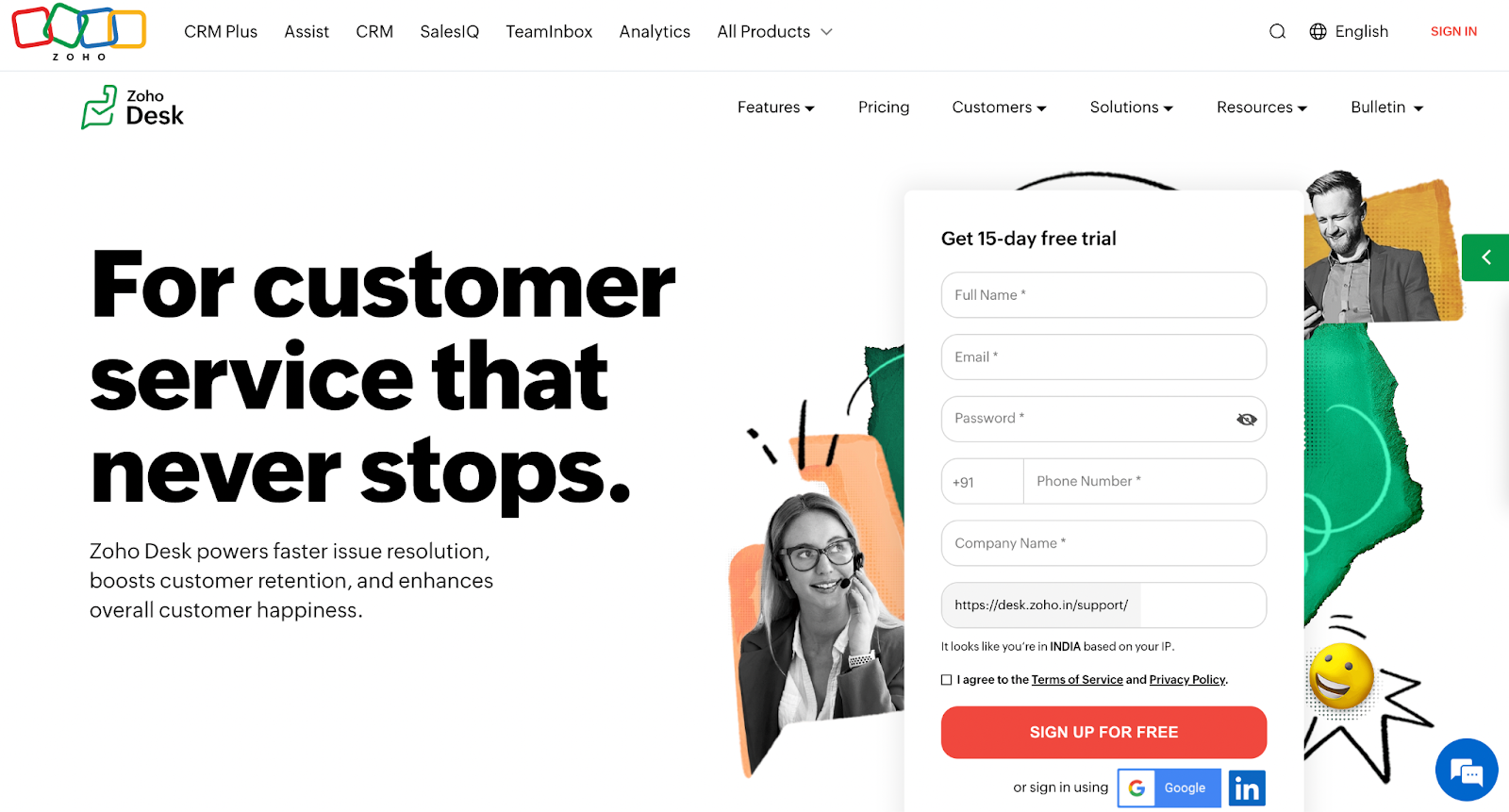Focus the Full Name input field
Screen dimensions: 1509x812
(x=1103, y=295)
